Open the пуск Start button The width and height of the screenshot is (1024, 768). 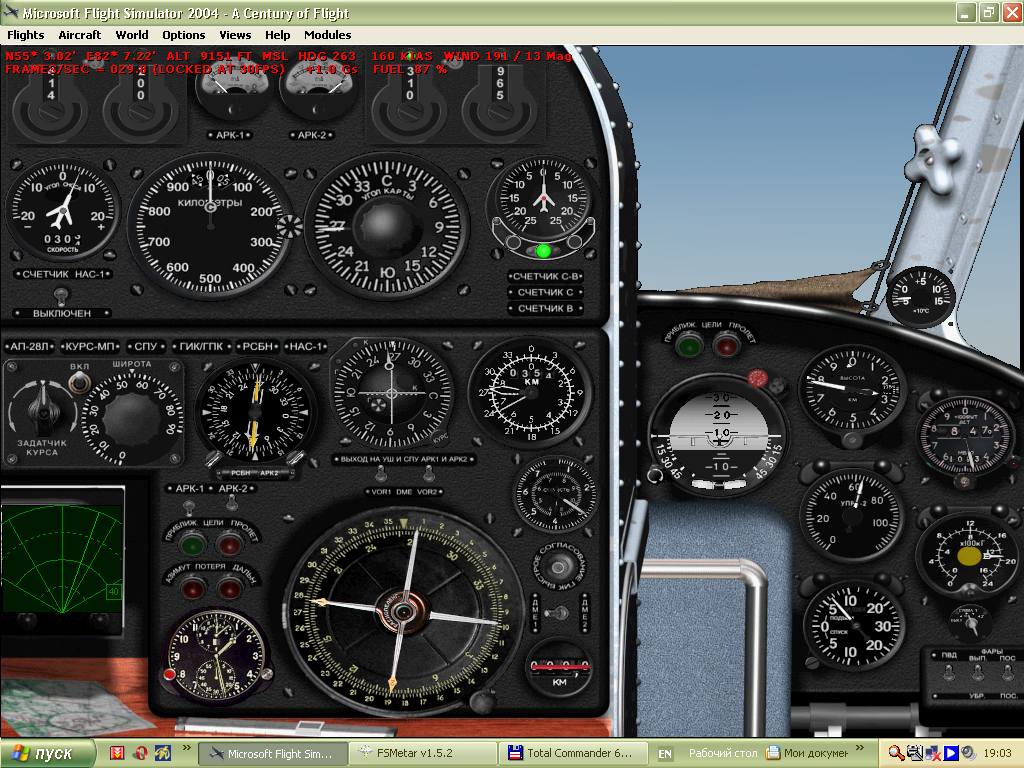pyautogui.click(x=47, y=754)
